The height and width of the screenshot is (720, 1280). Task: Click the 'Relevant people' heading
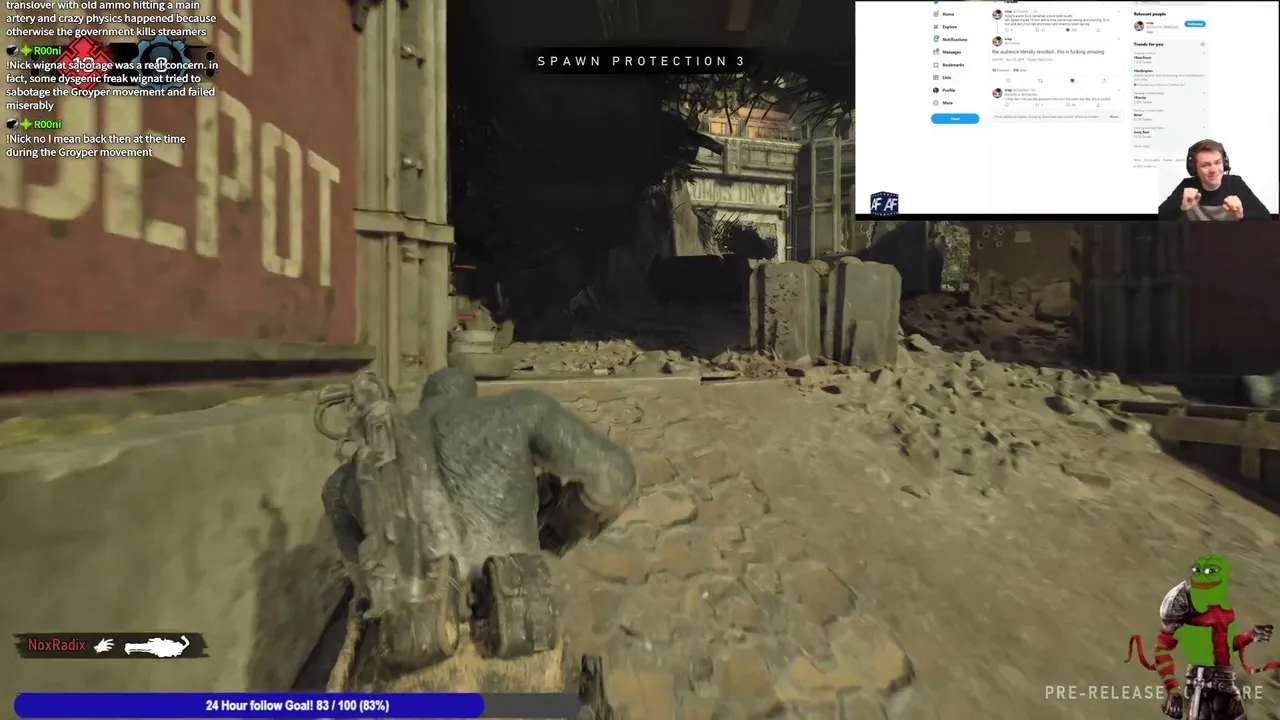(x=1150, y=13)
